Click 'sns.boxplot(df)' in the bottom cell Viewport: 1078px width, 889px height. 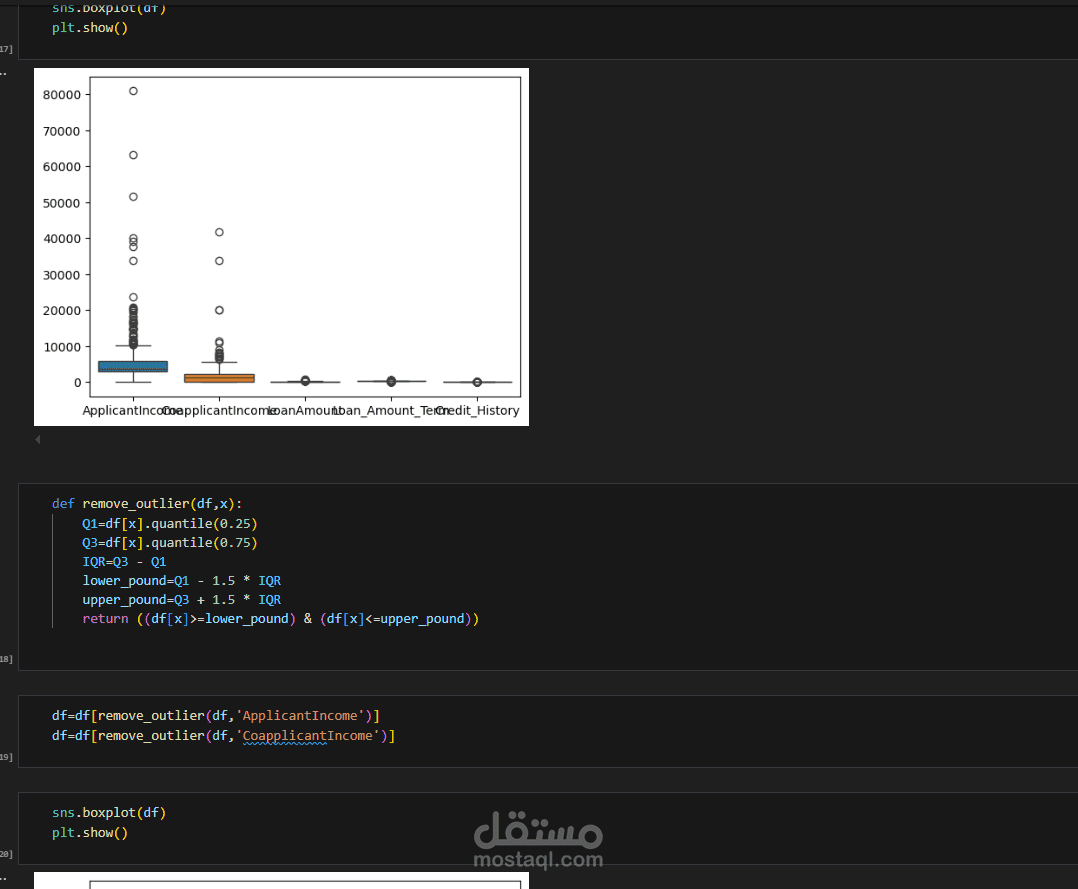(109, 813)
